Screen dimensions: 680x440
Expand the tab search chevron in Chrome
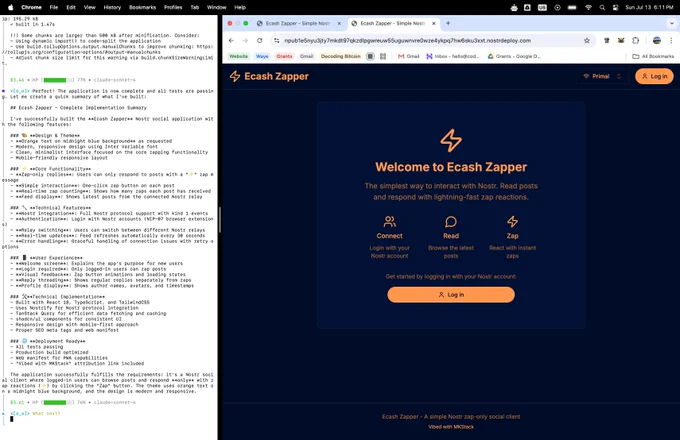tap(672, 23)
